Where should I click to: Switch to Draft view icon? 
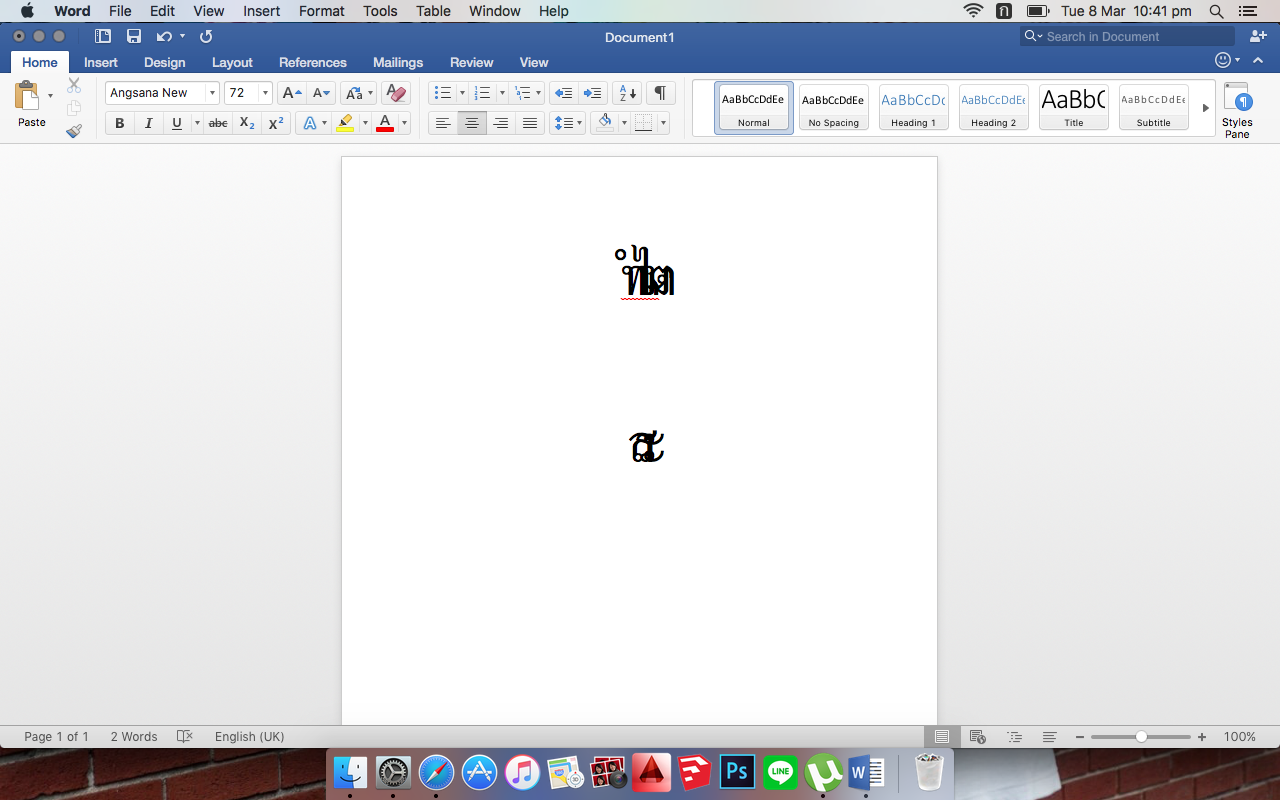[x=1050, y=737]
